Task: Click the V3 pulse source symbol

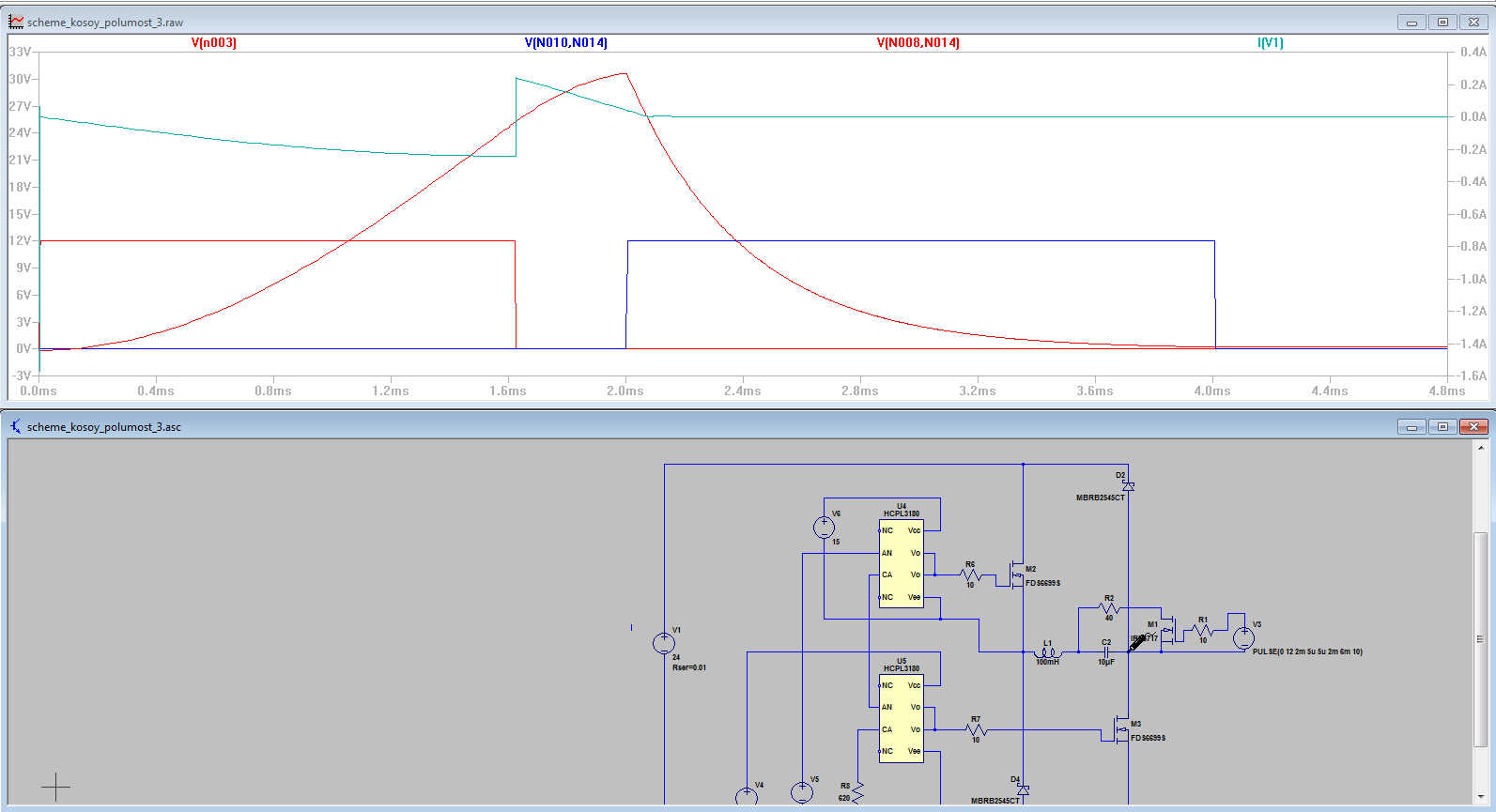Action: 1243,638
